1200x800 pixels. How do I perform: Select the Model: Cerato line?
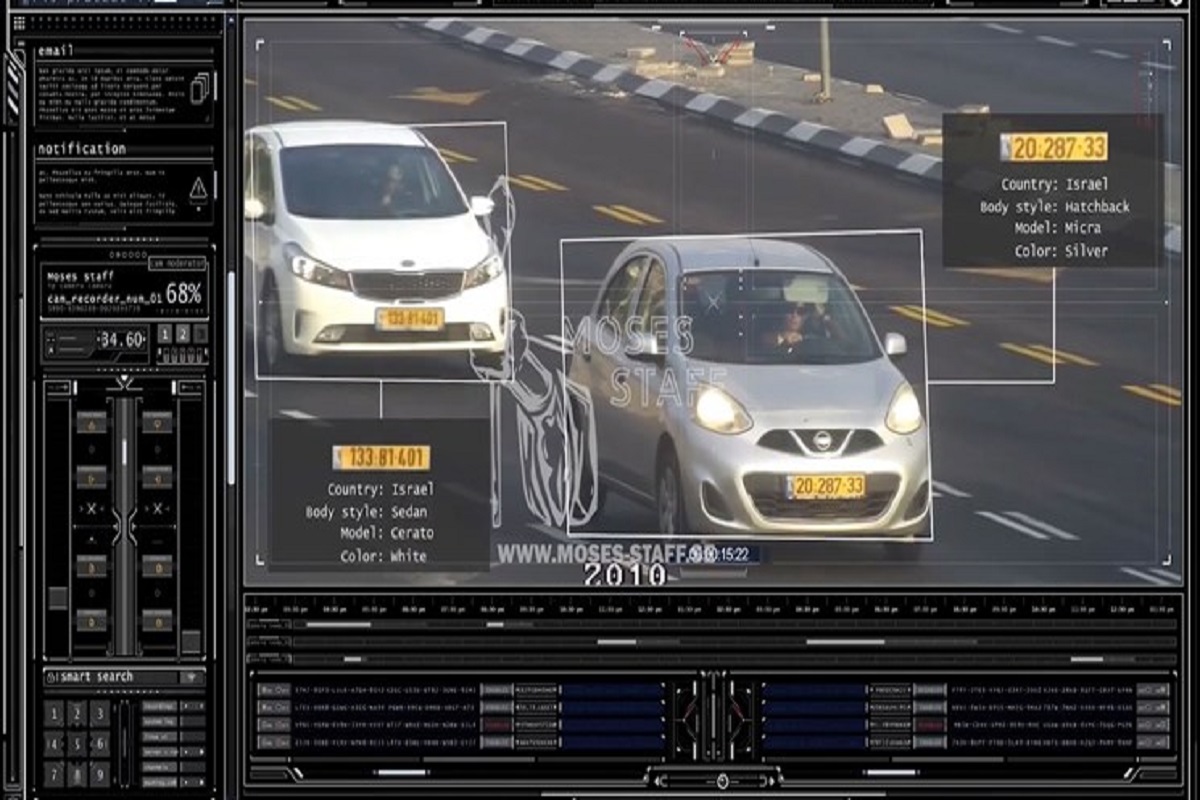(x=386, y=533)
